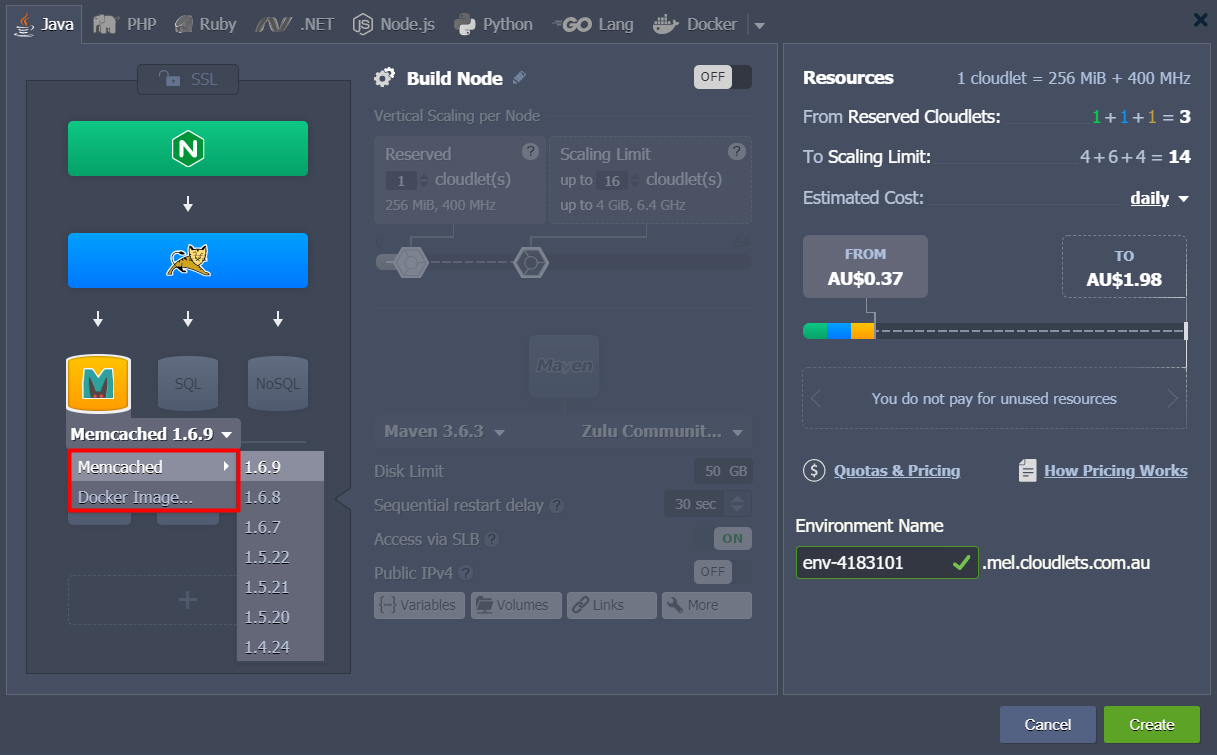
Task: Click the SSL lock button
Action: (x=188, y=79)
